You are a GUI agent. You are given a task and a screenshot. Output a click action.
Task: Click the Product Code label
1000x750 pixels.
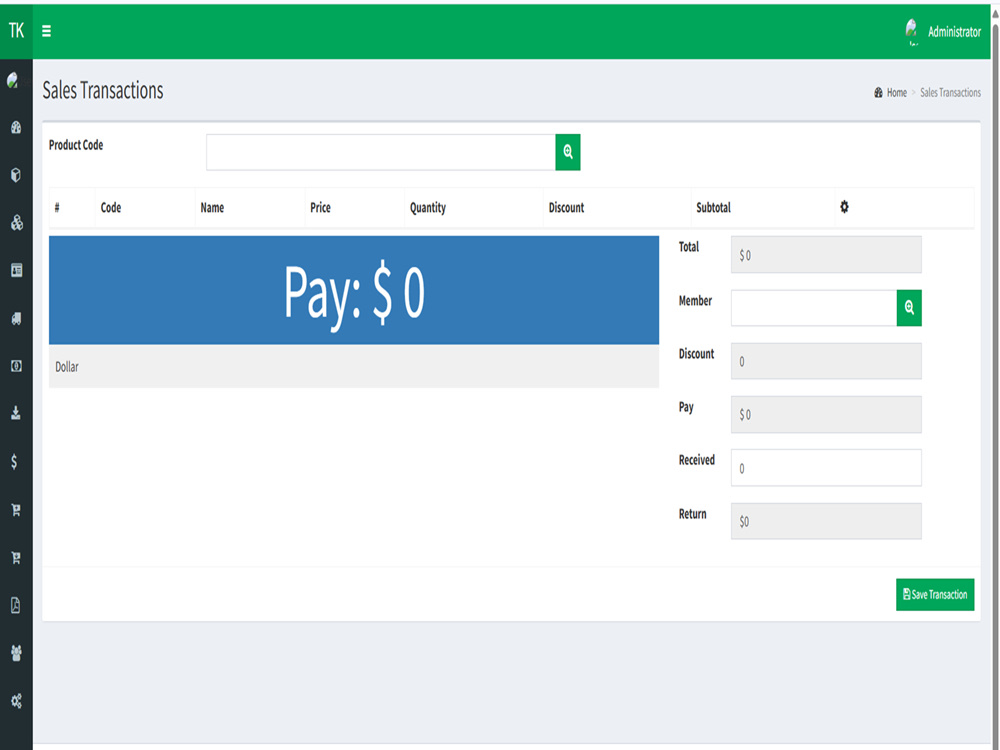76,145
